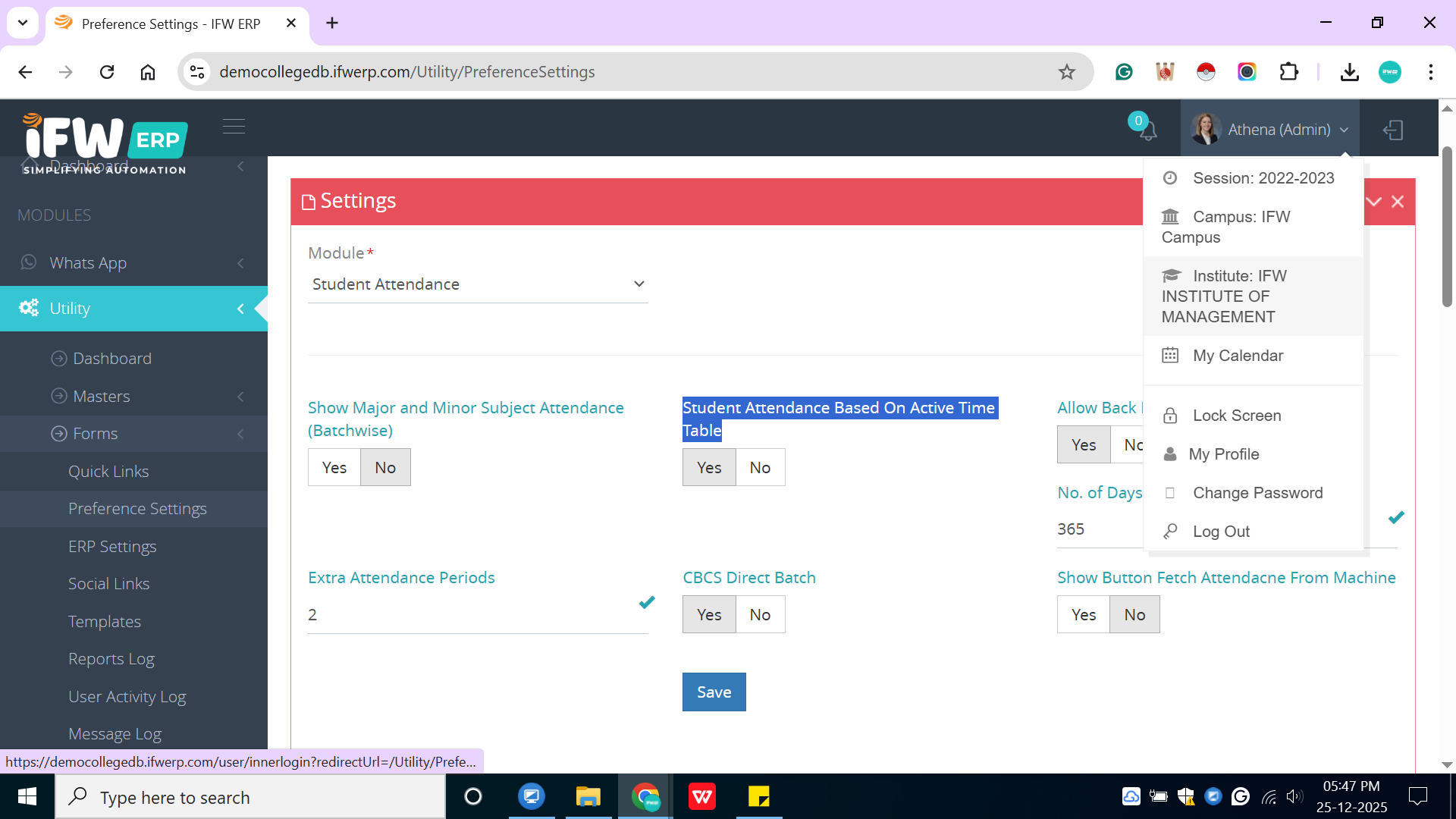The height and width of the screenshot is (819, 1456).
Task: Click the exit door icon in the header
Action: click(x=1393, y=130)
